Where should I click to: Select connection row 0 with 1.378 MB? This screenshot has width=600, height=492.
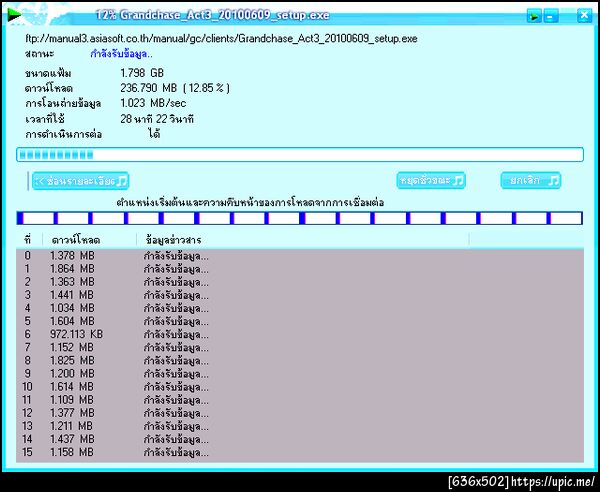[300, 256]
